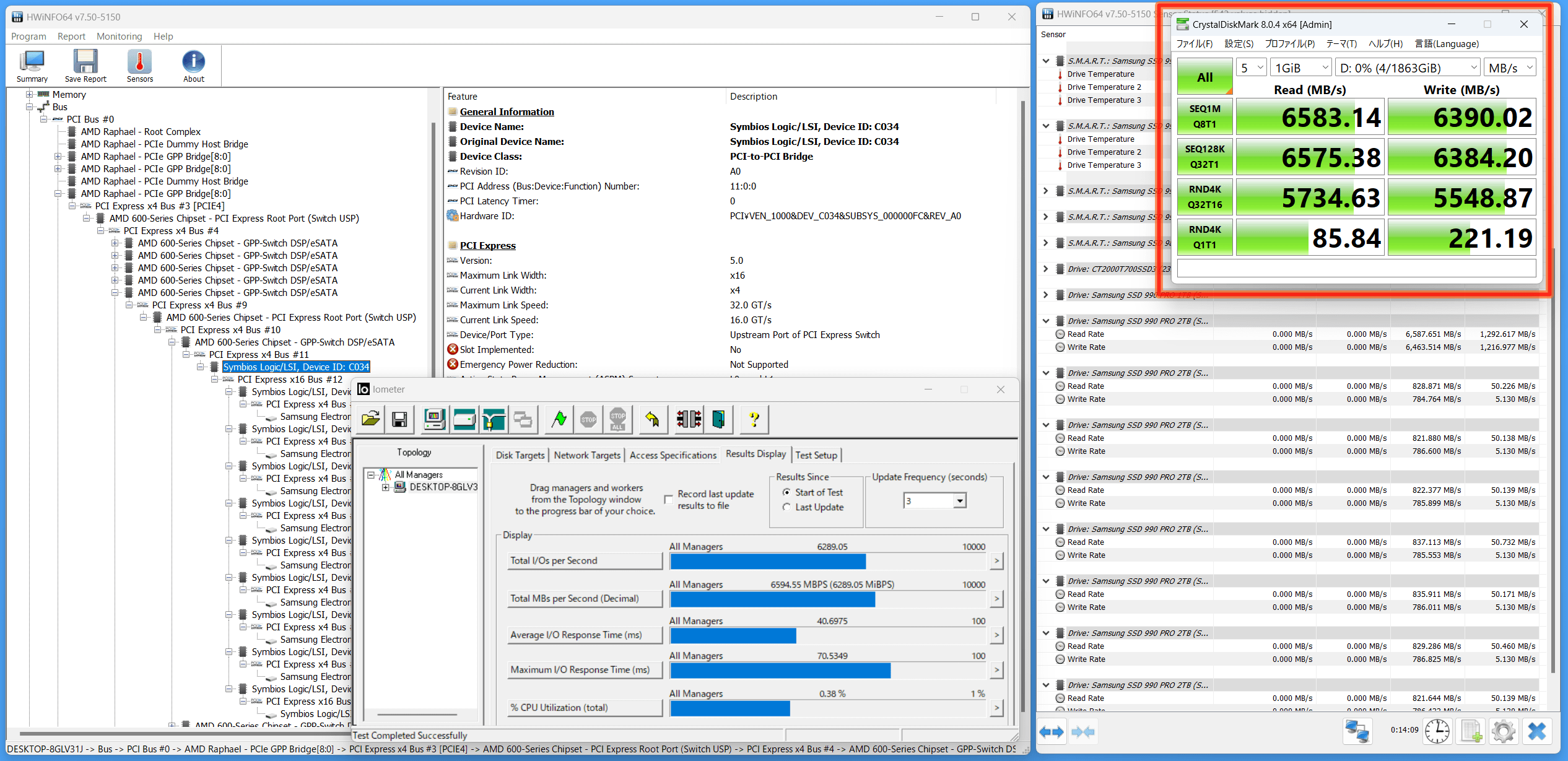Viewport: 1568px width, 761px height.
Task: Open the 言語(Language) menu
Action: (x=1447, y=44)
